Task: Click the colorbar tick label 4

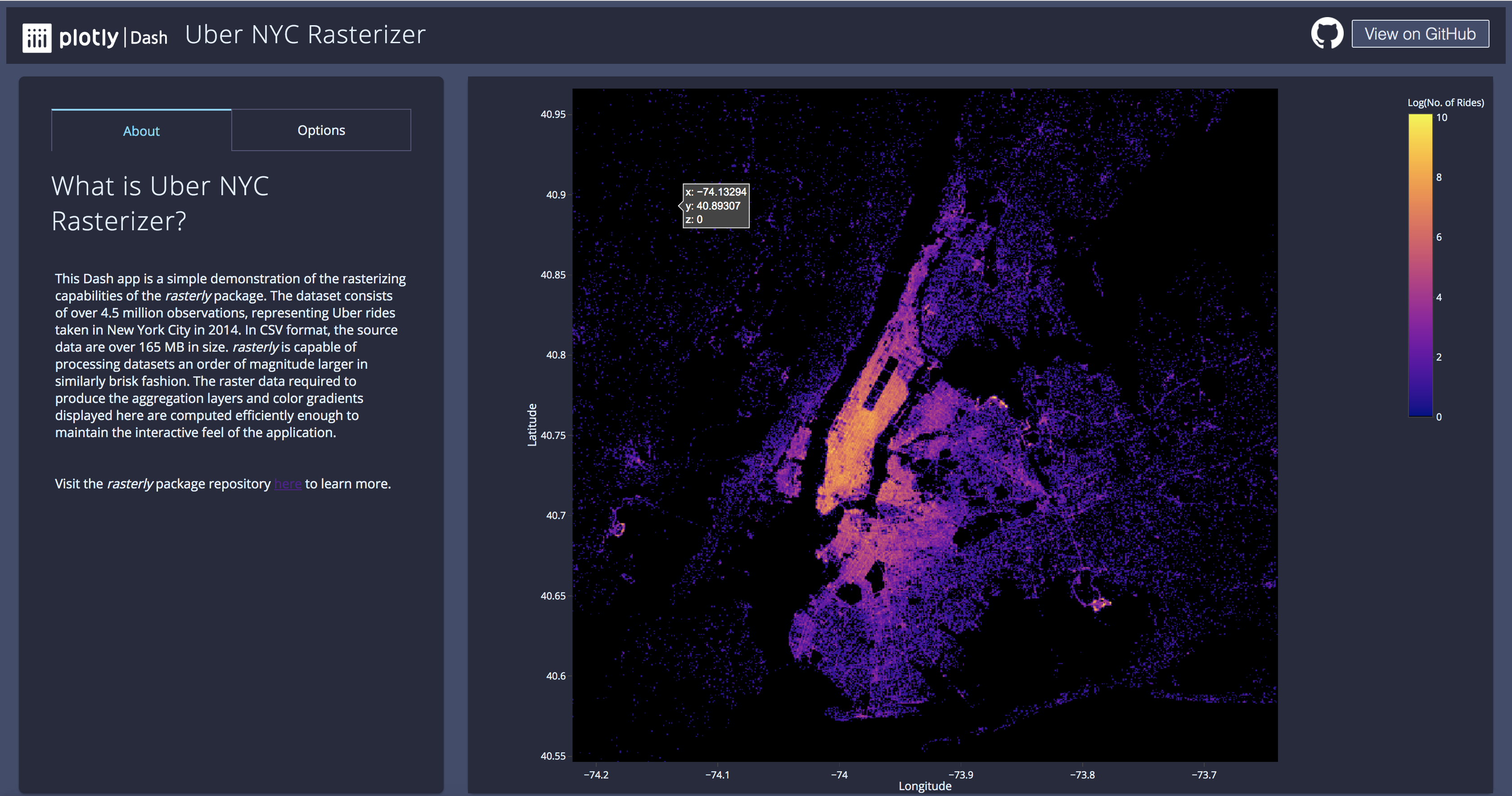Action: pyautogui.click(x=1439, y=297)
